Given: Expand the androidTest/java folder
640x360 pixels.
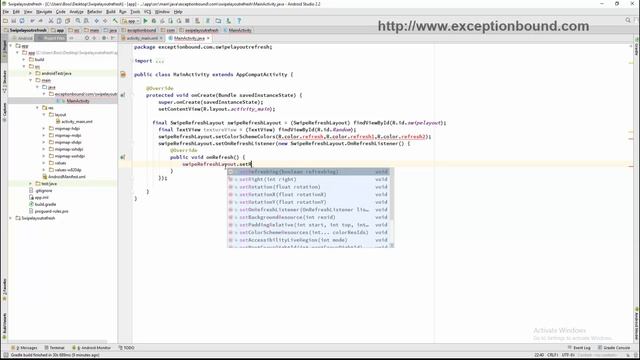Looking at the screenshot, I should click(31, 73).
